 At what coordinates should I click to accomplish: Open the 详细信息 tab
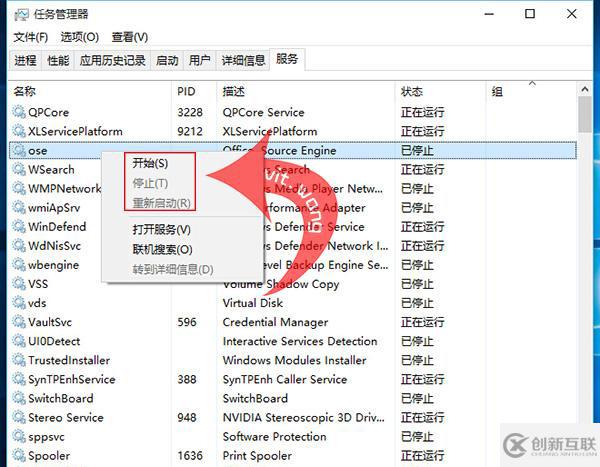click(243, 60)
